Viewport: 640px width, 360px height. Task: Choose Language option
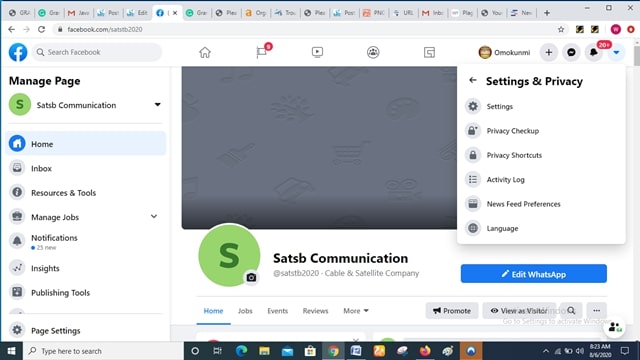[541, 229]
